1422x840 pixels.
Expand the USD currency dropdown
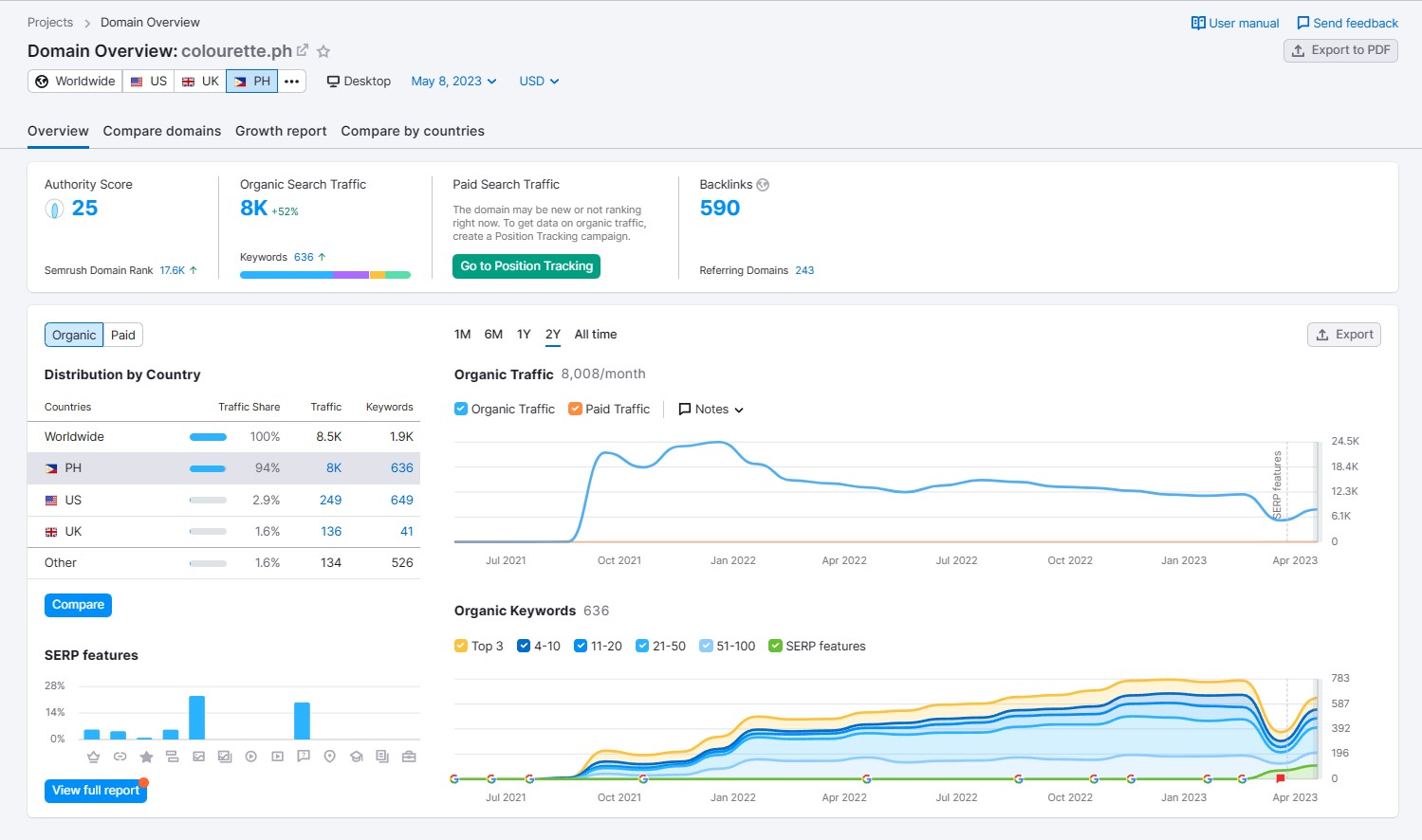539,82
